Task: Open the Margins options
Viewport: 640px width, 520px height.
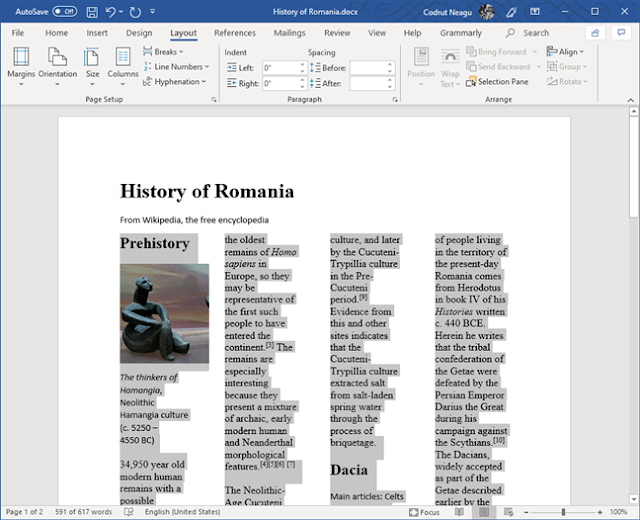Action: click(20, 65)
